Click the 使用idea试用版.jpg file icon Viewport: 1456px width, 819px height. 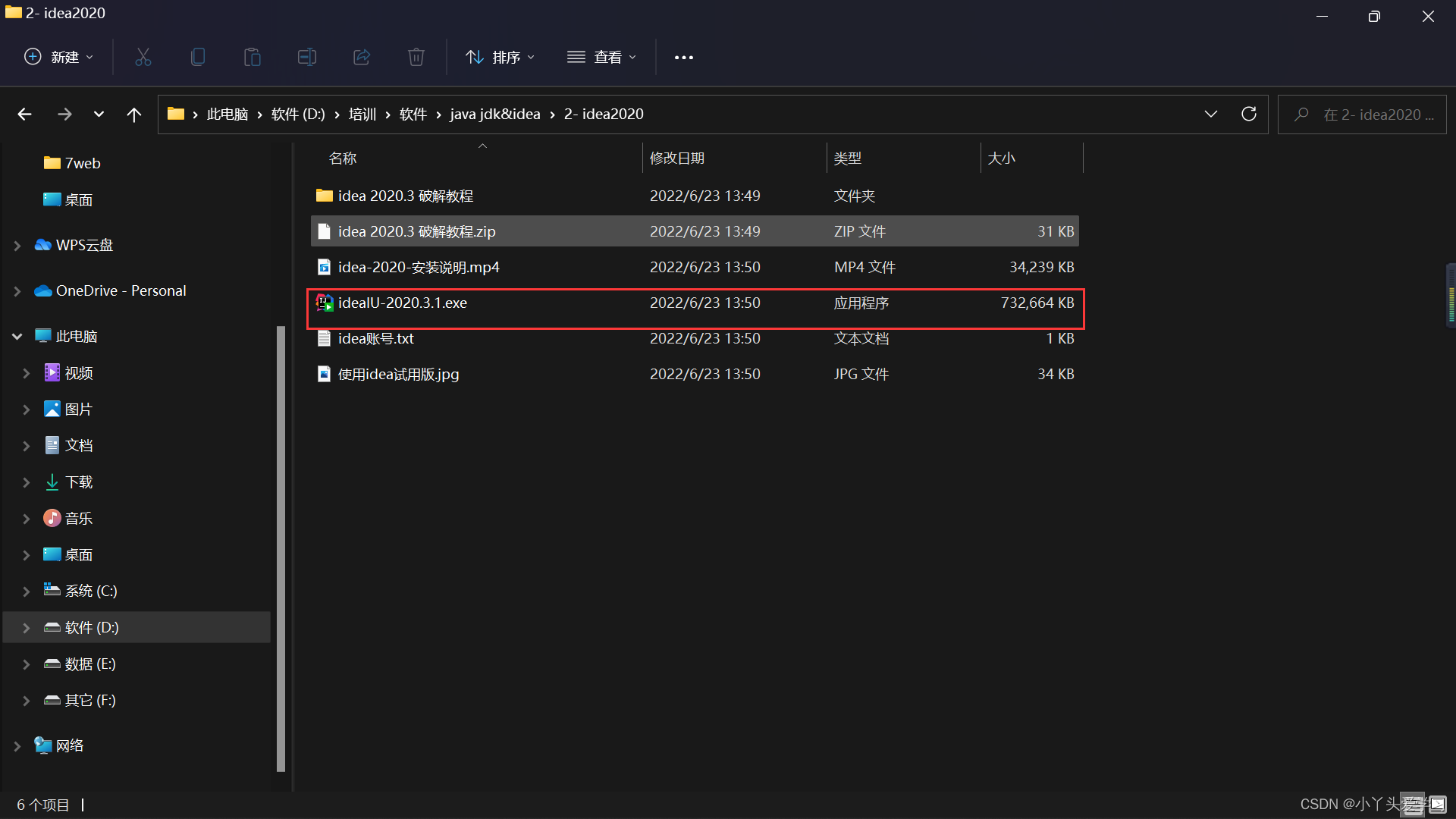click(x=324, y=374)
